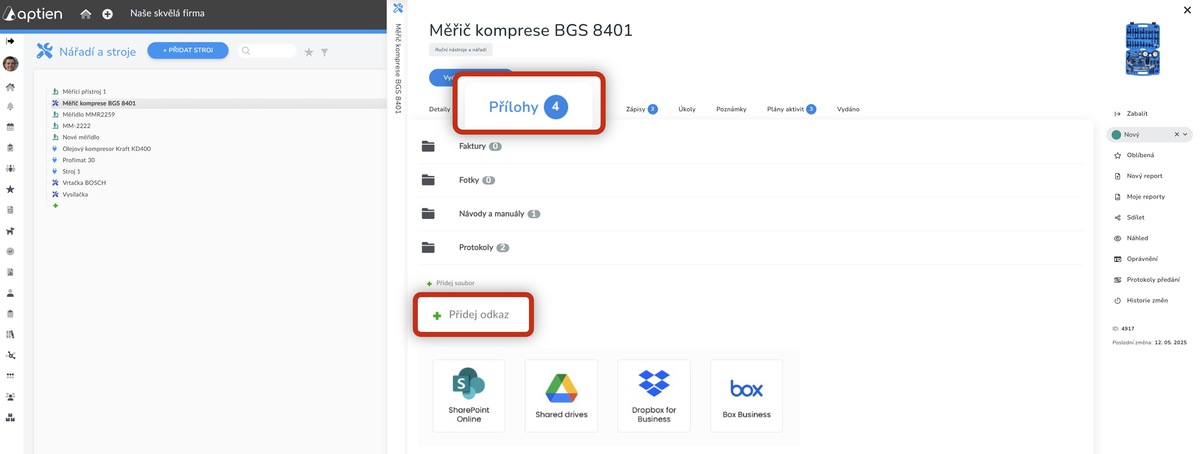This screenshot has width=1200, height=454.
Task: Select Vysílačka in list
Action: click(76, 195)
